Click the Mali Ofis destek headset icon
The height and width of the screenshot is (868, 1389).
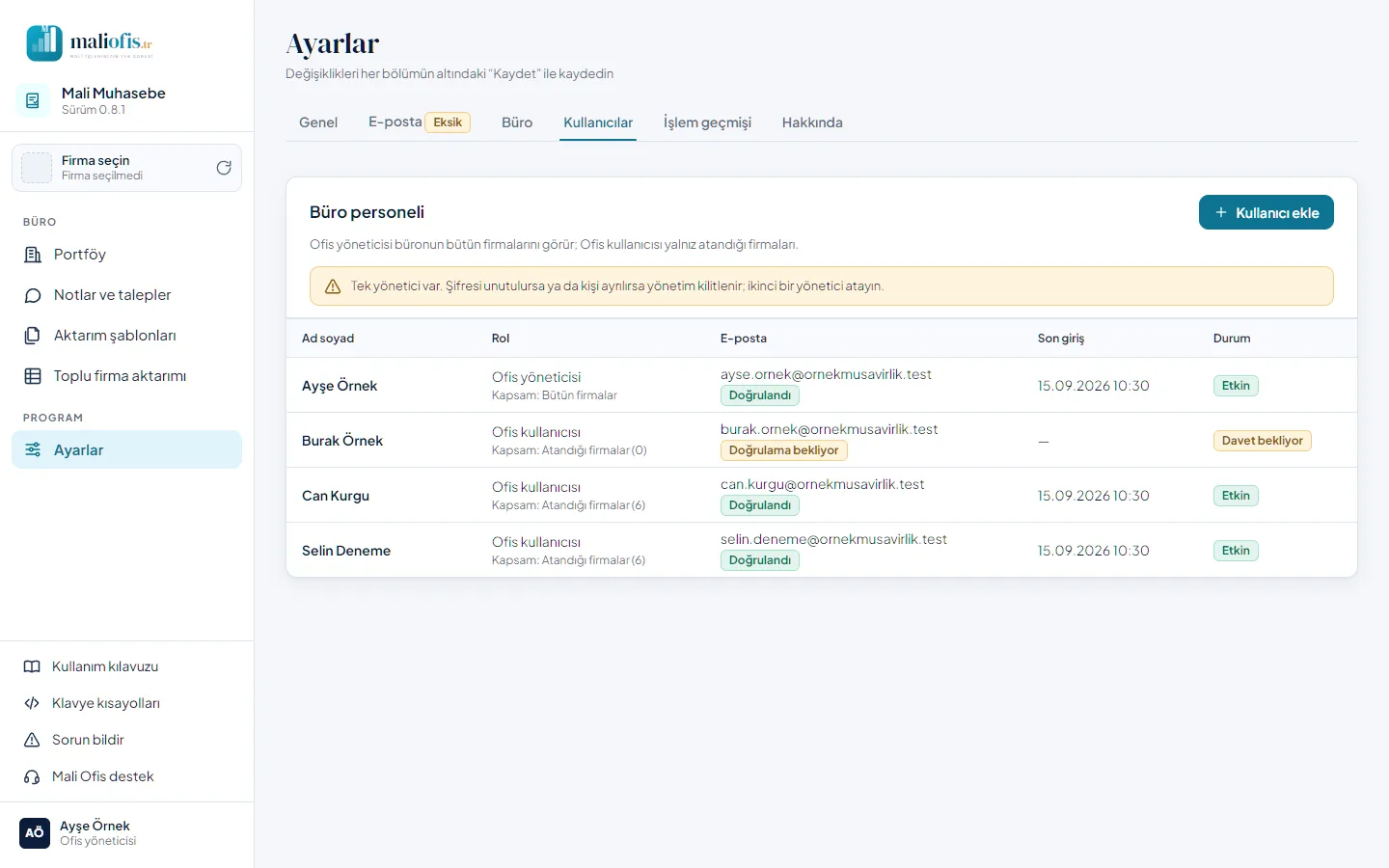tap(32, 776)
